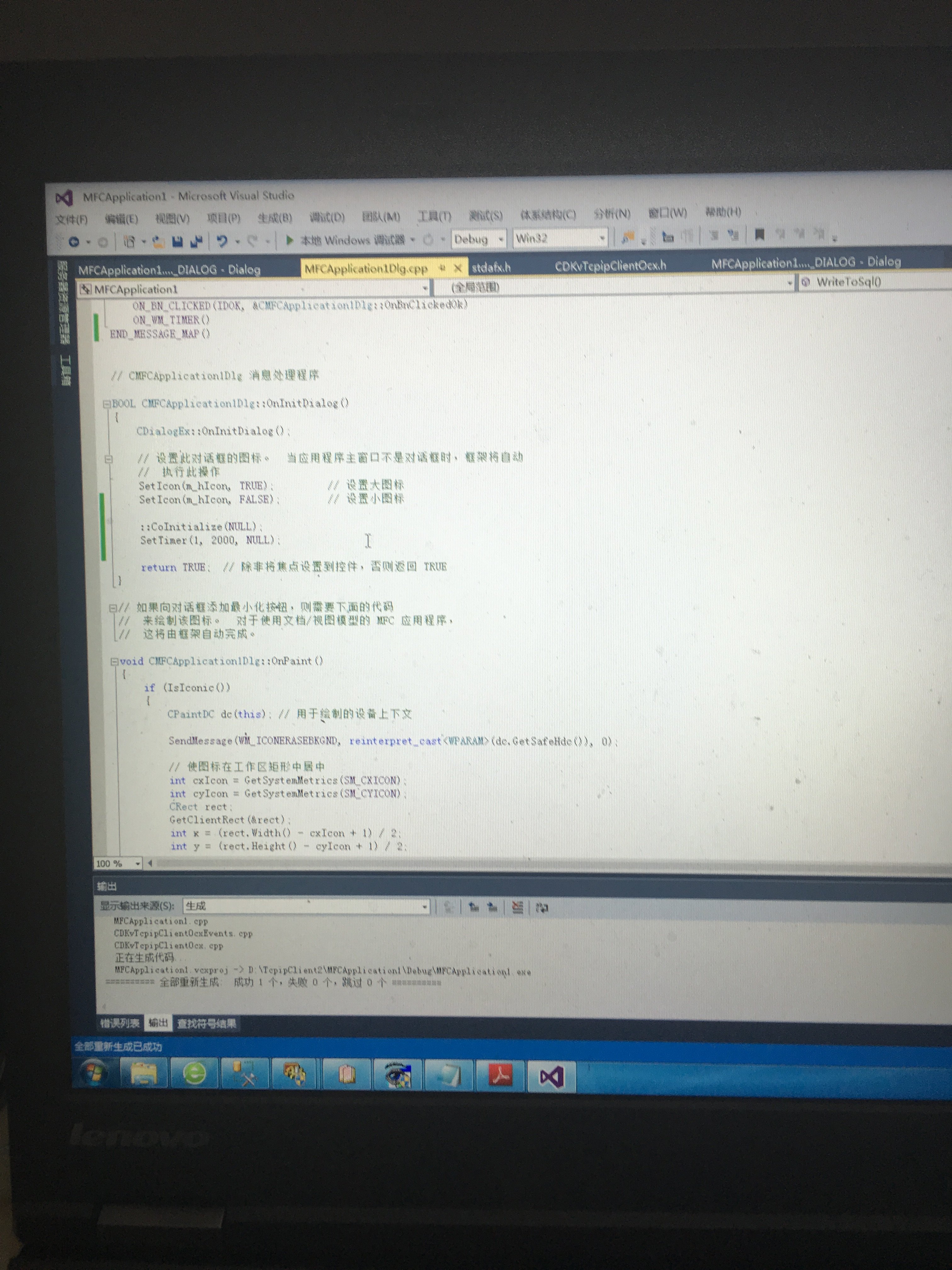This screenshot has height=1270, width=952.
Task: Jump to next message in output panel
Action: pyautogui.click(x=492, y=906)
